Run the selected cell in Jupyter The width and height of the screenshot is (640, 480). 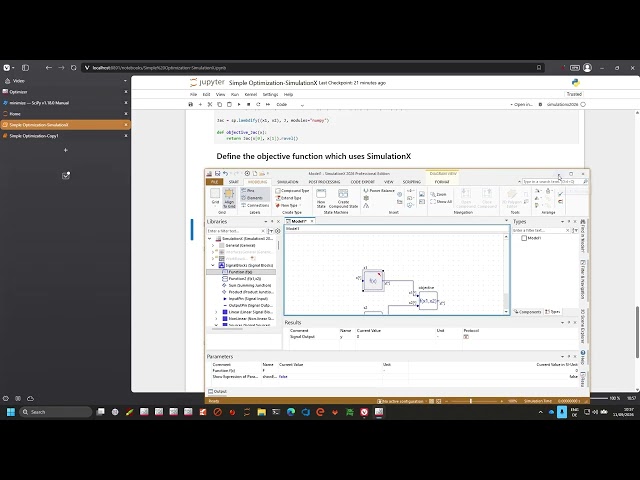(x=239, y=104)
